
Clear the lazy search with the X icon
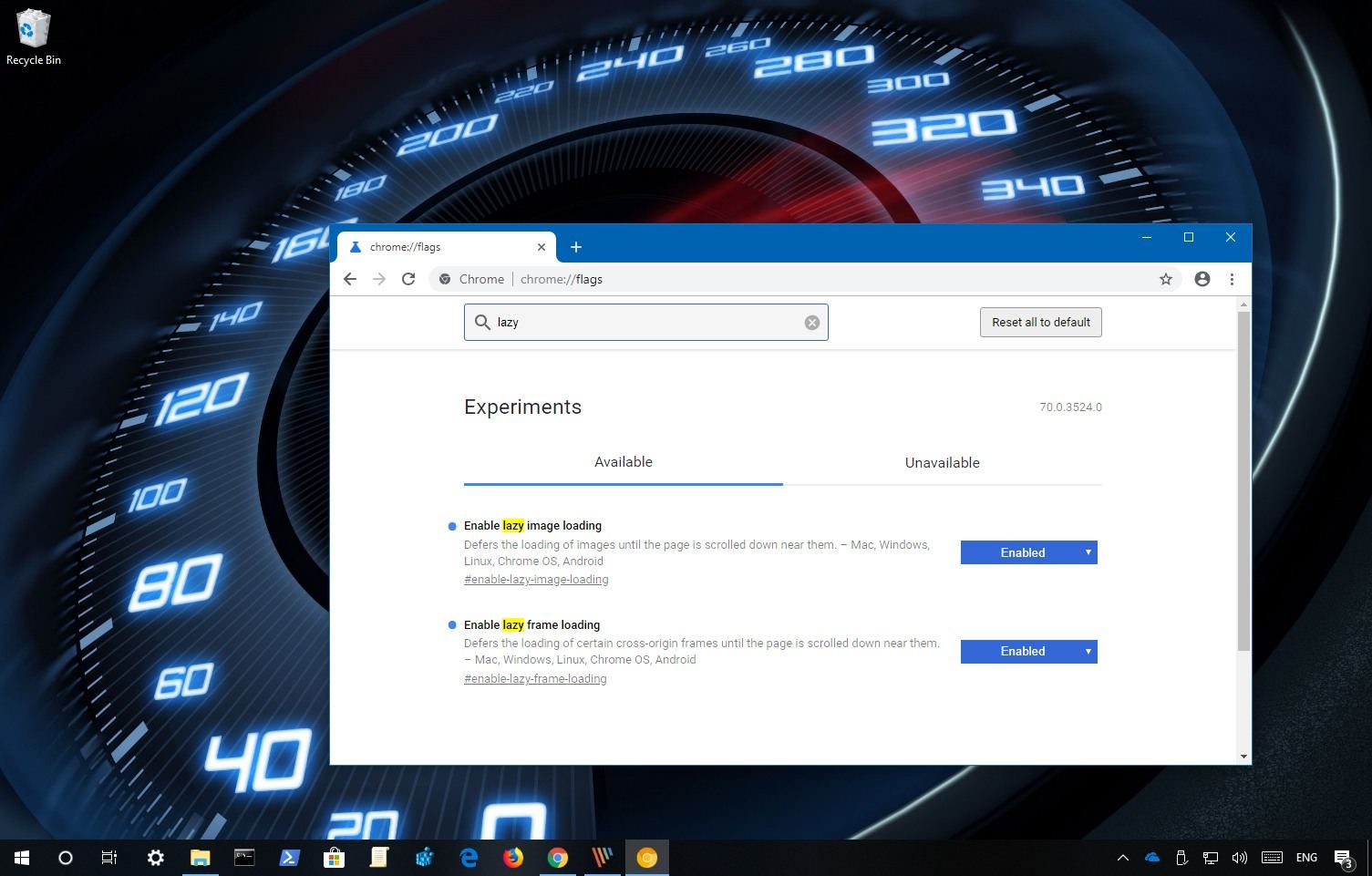811,323
